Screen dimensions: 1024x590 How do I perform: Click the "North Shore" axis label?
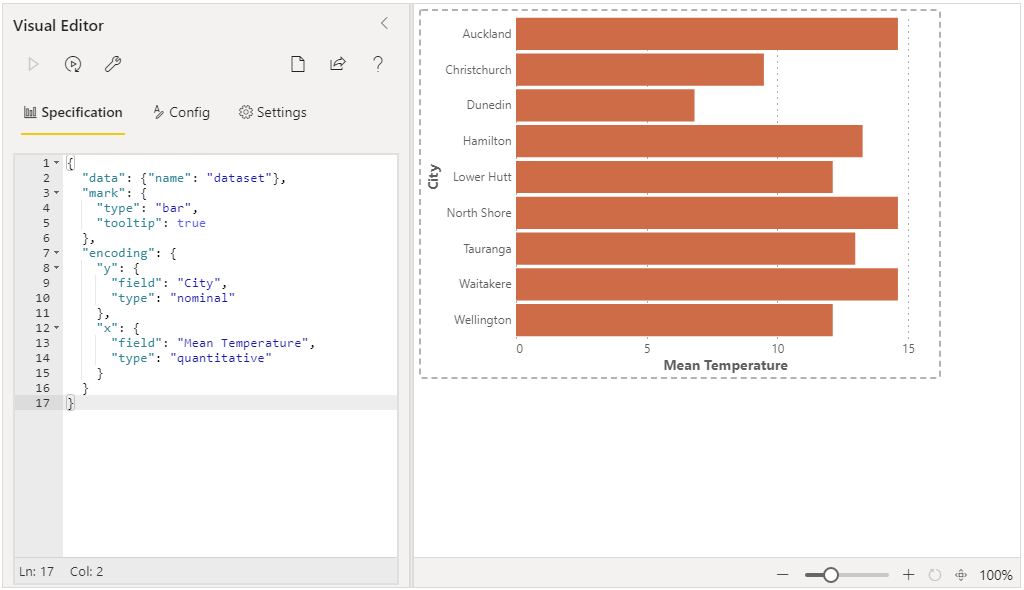coord(479,213)
